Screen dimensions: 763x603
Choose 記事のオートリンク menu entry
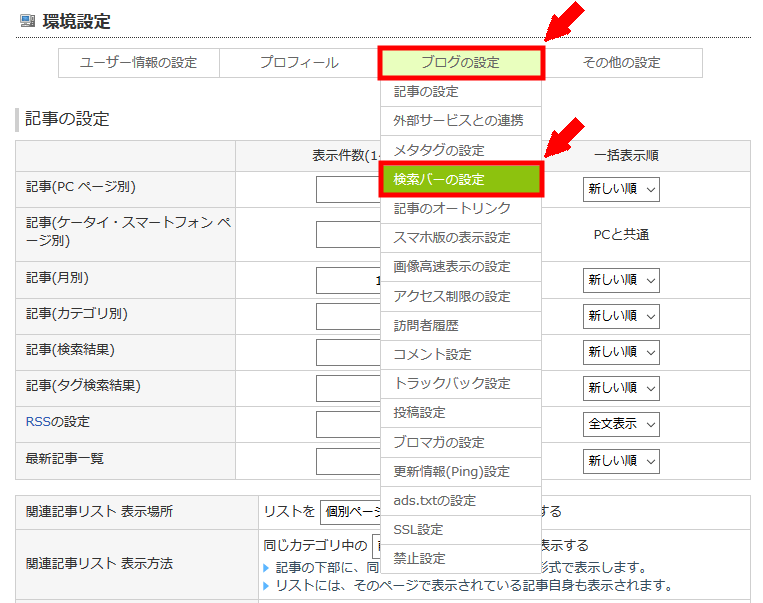461,209
